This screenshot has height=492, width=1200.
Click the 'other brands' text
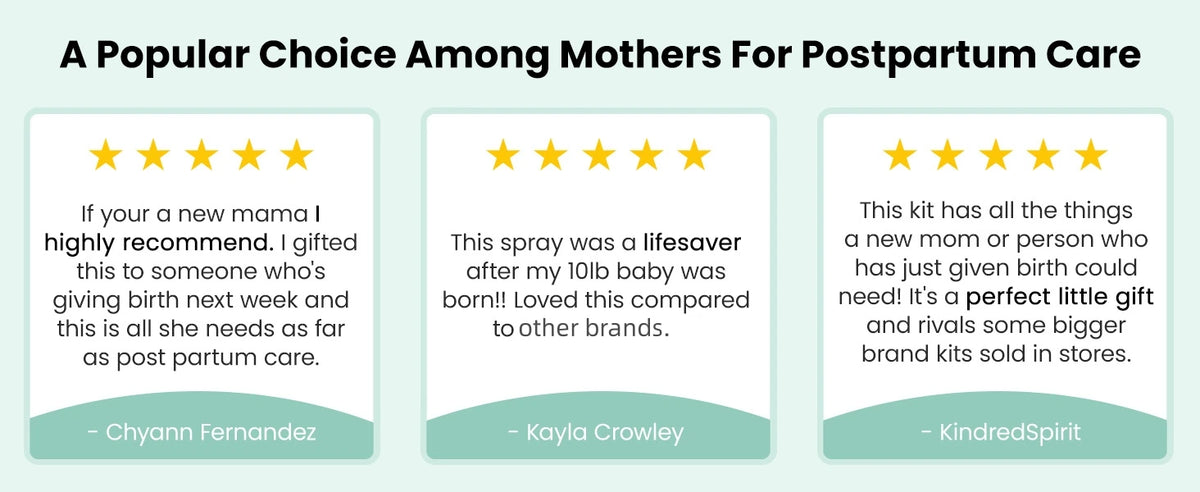tap(591, 328)
